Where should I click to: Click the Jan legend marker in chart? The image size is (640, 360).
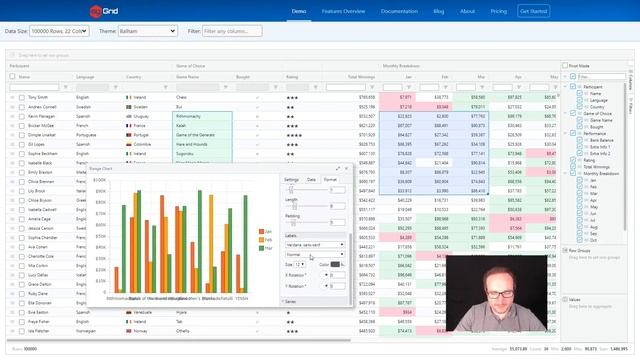[261, 231]
